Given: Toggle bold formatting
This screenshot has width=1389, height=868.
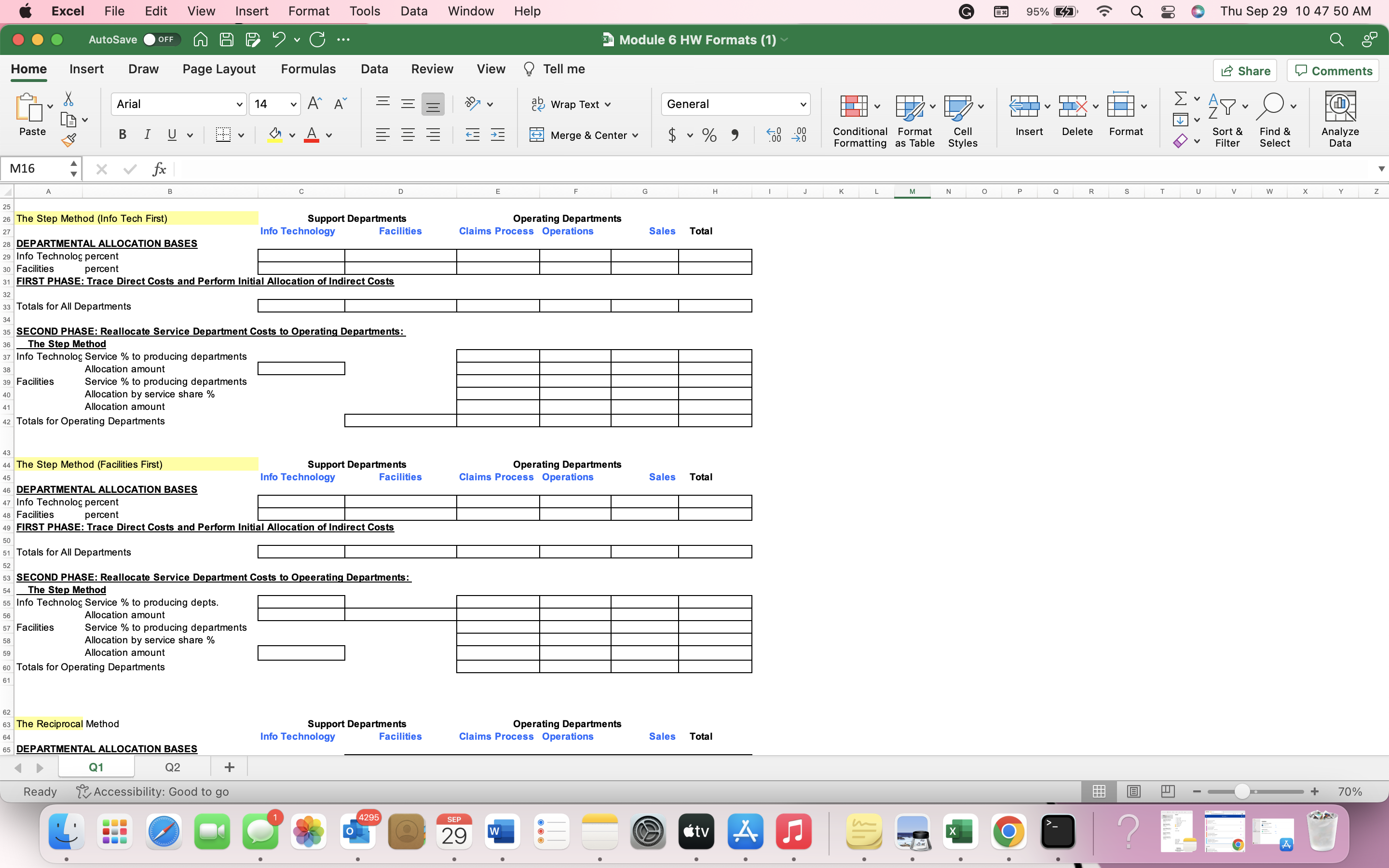Looking at the screenshot, I should [122, 135].
